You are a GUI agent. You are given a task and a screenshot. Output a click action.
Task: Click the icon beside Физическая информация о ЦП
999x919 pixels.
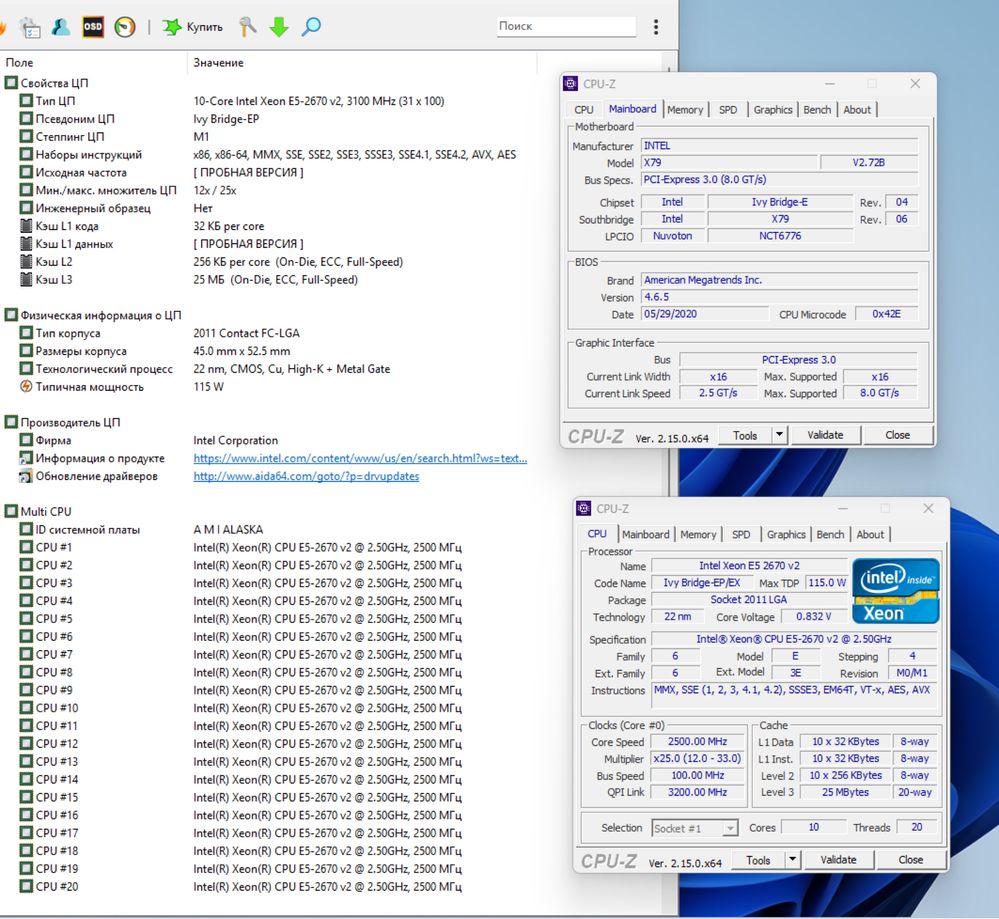(11, 315)
